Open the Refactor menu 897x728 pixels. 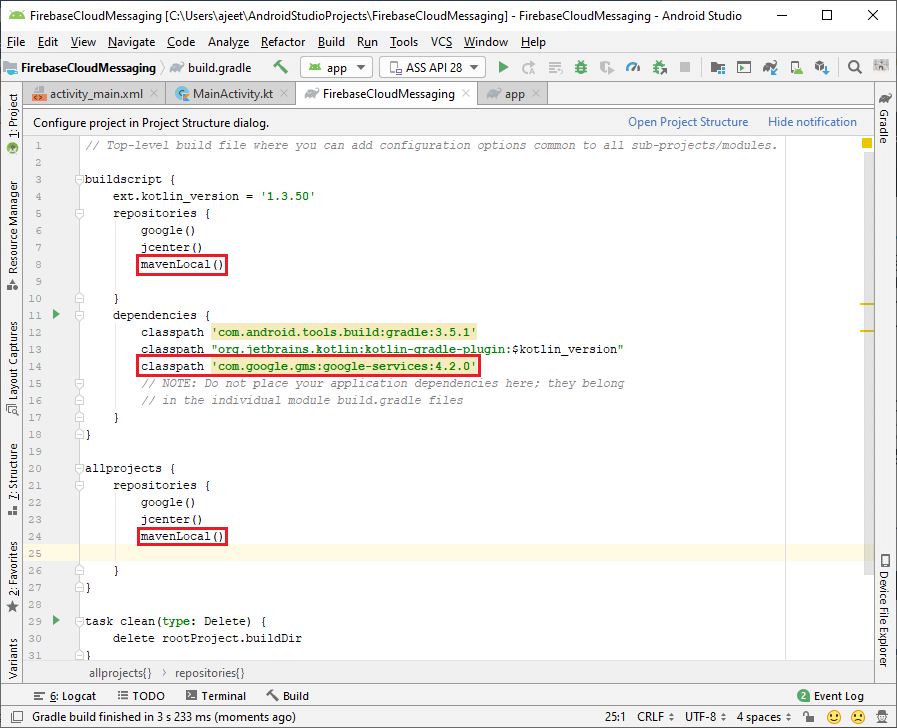[x=283, y=42]
